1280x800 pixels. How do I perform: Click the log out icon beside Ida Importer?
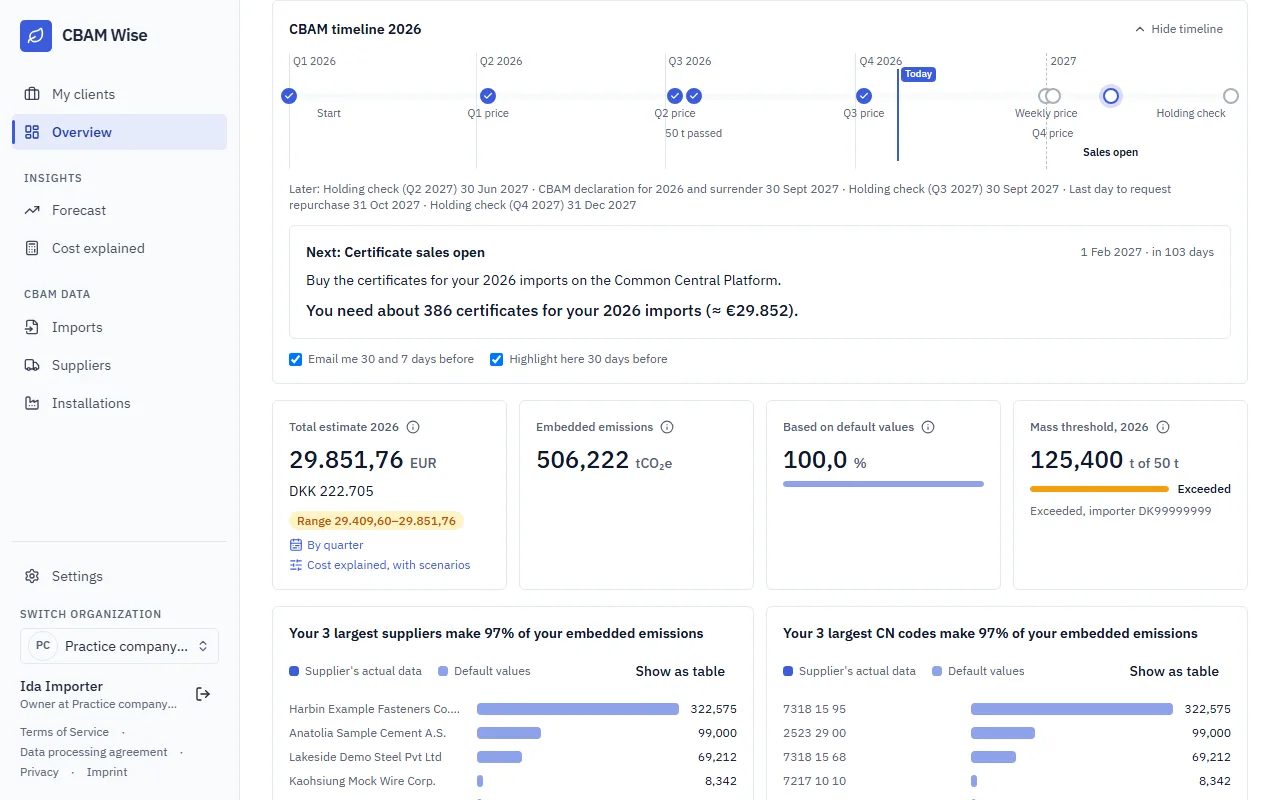click(x=203, y=694)
